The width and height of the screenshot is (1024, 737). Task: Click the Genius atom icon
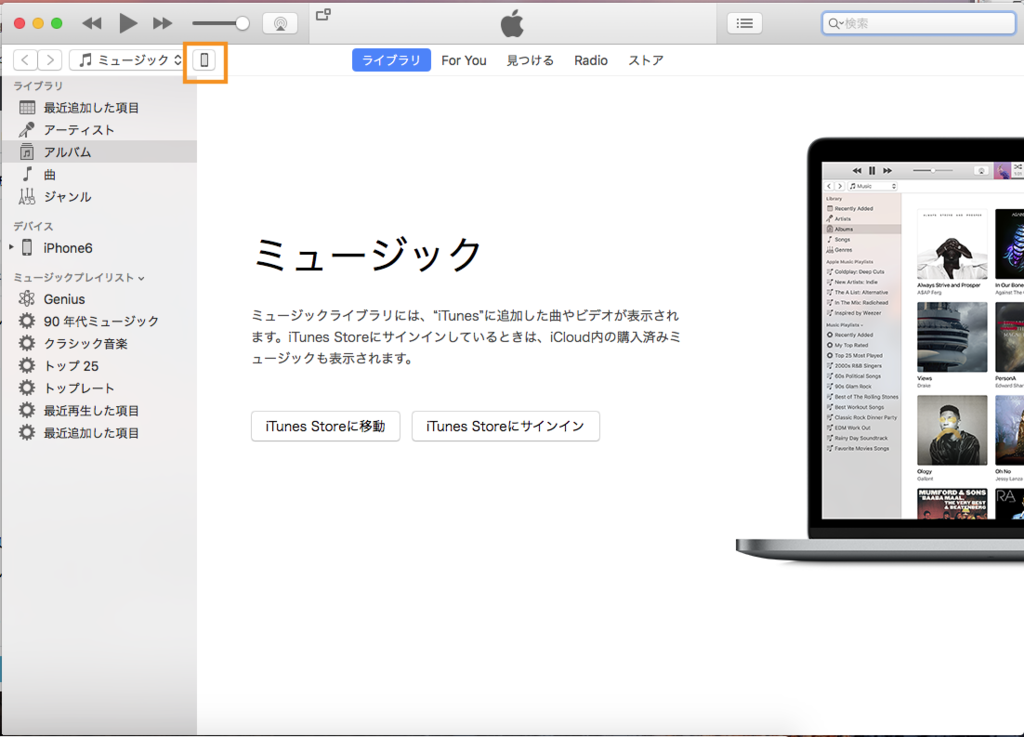click(x=27, y=299)
